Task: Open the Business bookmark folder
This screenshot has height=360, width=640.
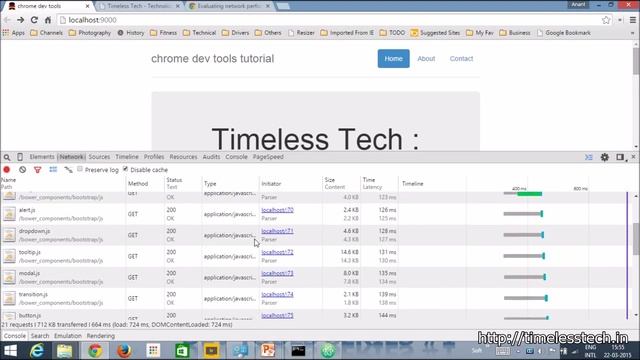Action: coord(515,33)
